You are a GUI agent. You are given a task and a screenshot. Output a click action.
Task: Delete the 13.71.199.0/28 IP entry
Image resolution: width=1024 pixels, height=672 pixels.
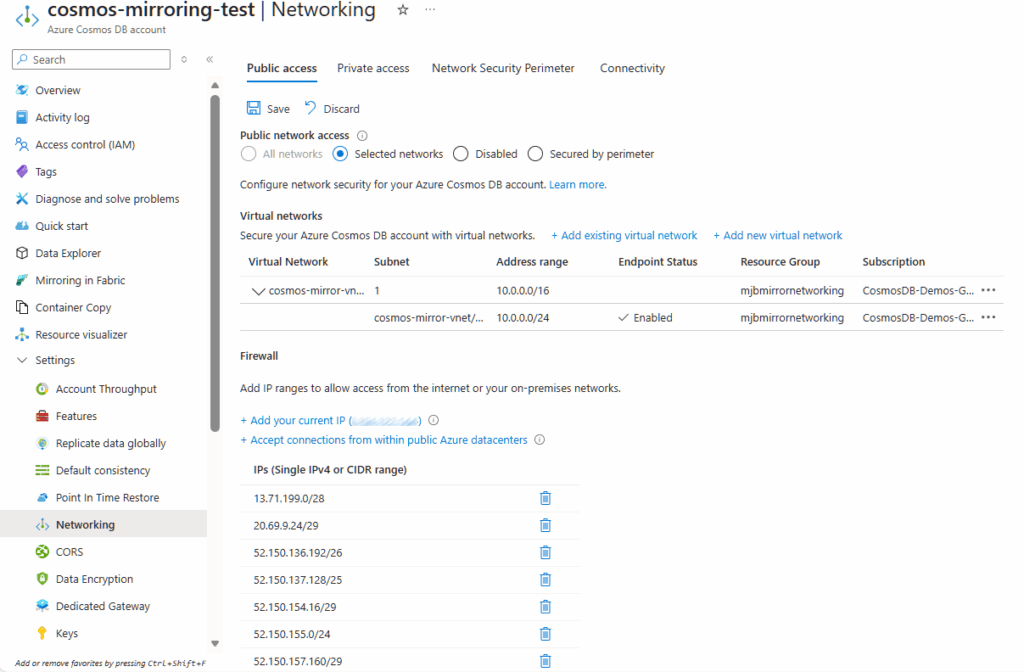[x=545, y=498]
